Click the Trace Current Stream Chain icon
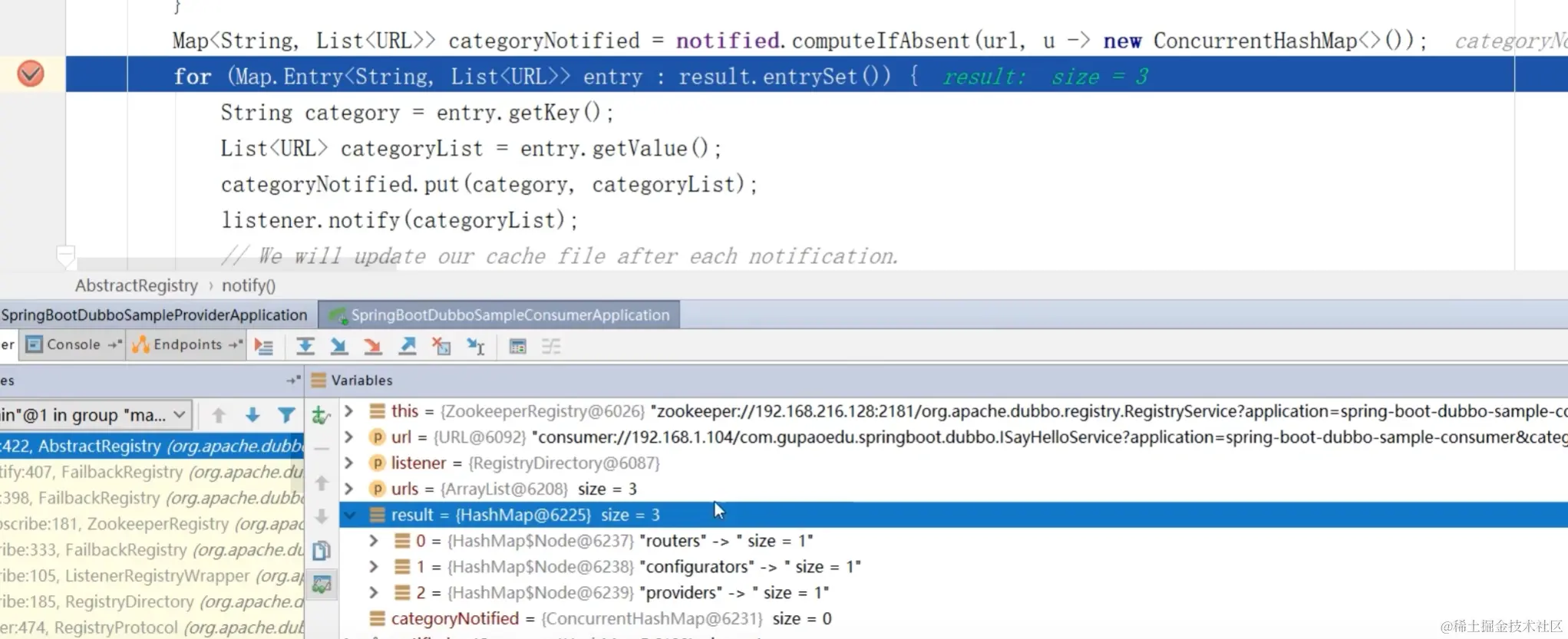 point(551,347)
